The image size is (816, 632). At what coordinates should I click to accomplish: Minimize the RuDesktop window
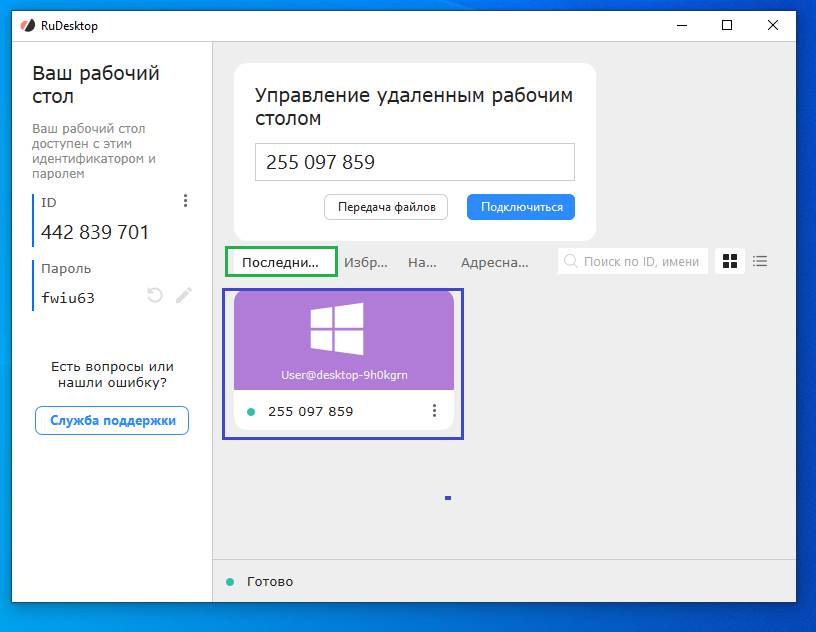(682, 26)
